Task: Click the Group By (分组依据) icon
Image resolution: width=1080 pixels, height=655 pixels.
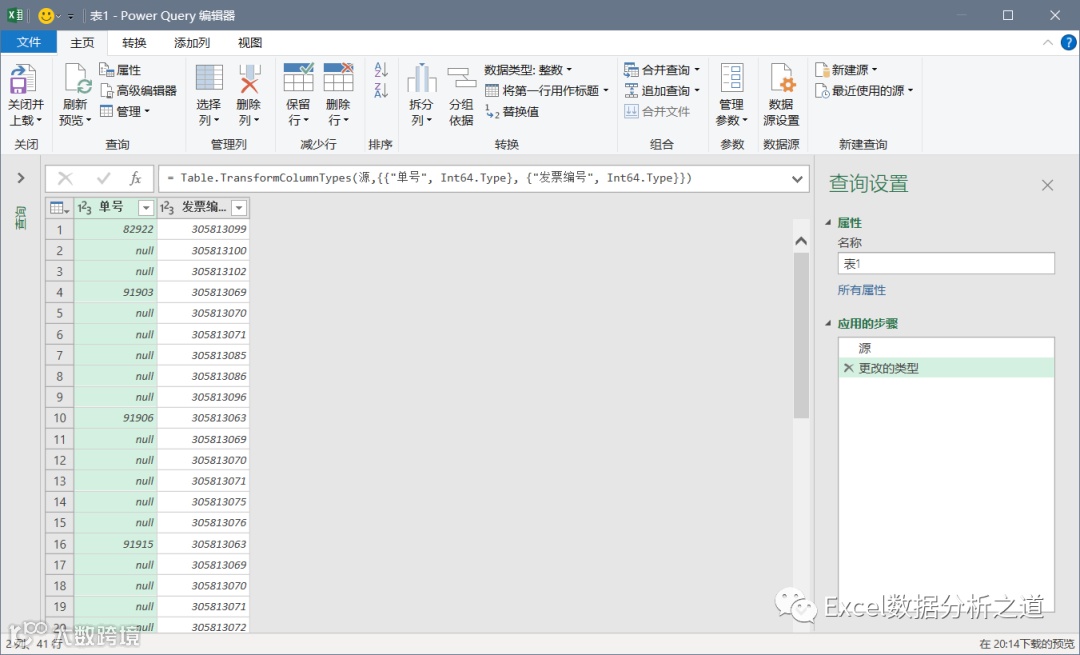Action: pyautogui.click(x=461, y=78)
